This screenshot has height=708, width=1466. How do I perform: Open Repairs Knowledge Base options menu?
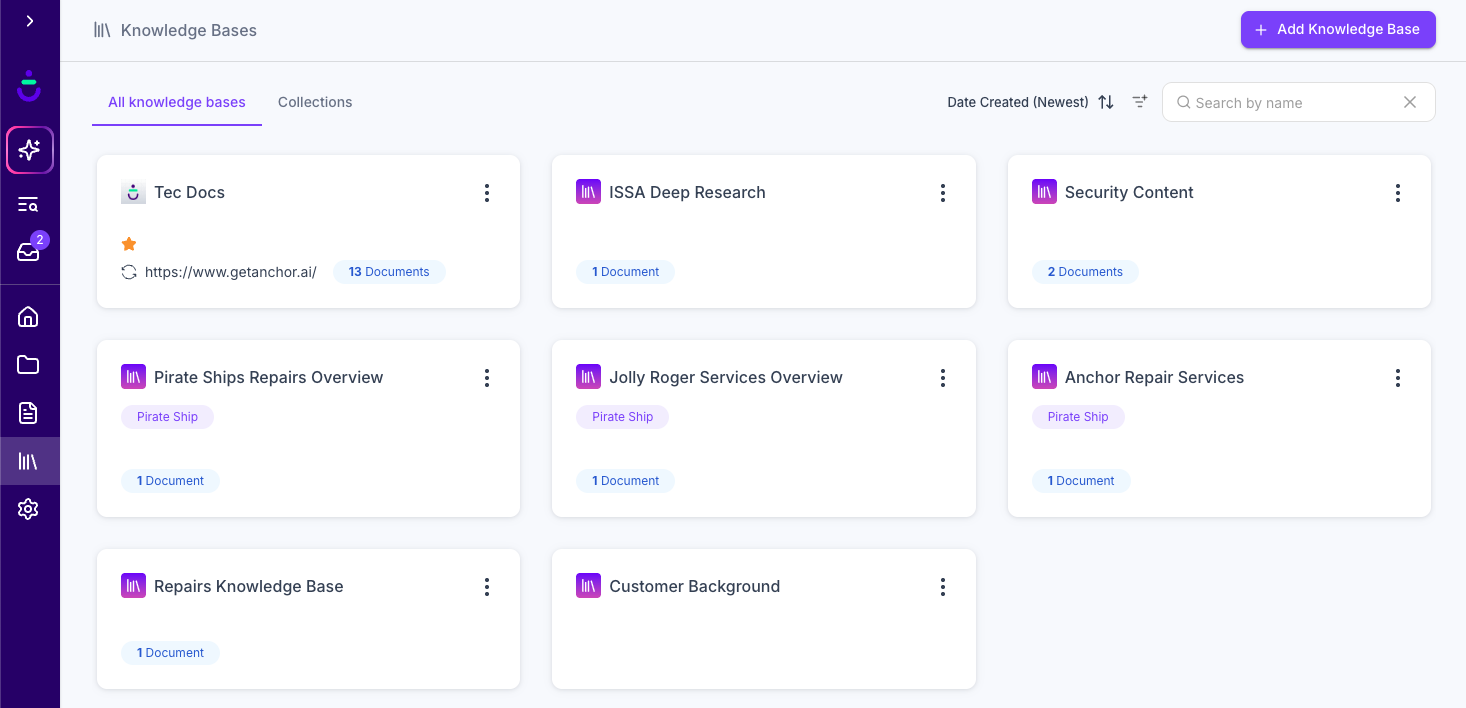click(x=487, y=587)
